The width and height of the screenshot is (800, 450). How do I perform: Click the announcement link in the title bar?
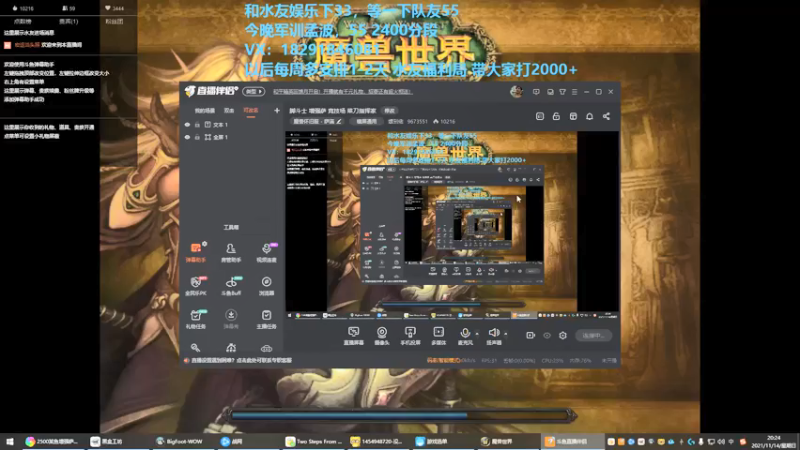[342, 92]
